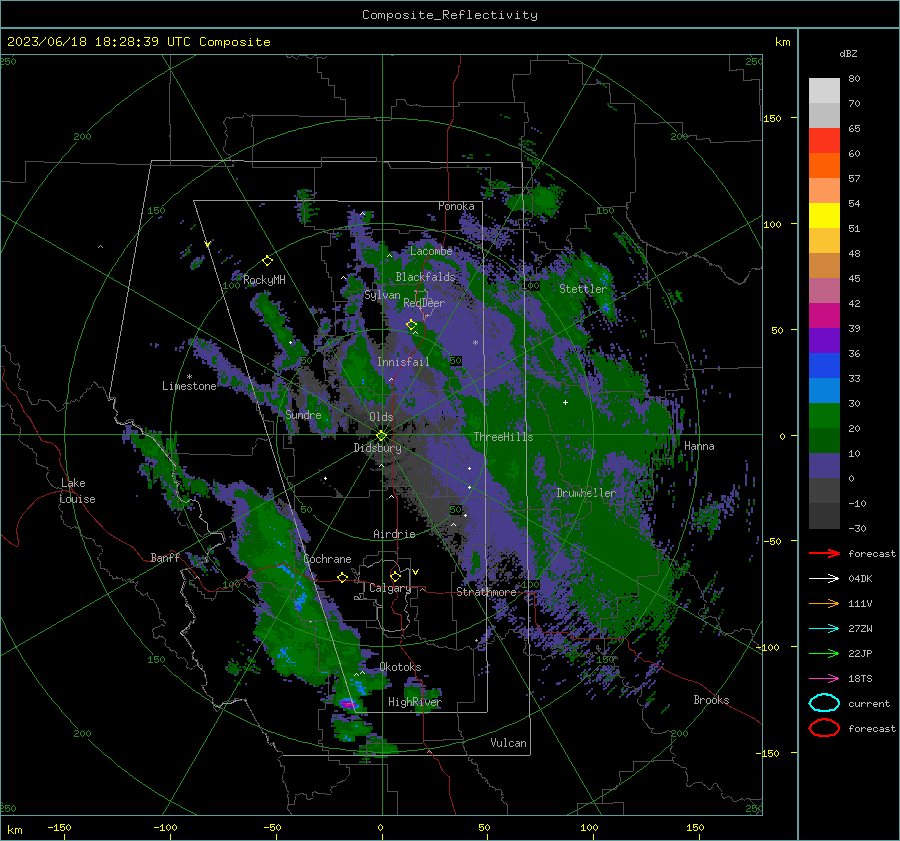
Task: Click the Lacombe city label
Action: [431, 251]
